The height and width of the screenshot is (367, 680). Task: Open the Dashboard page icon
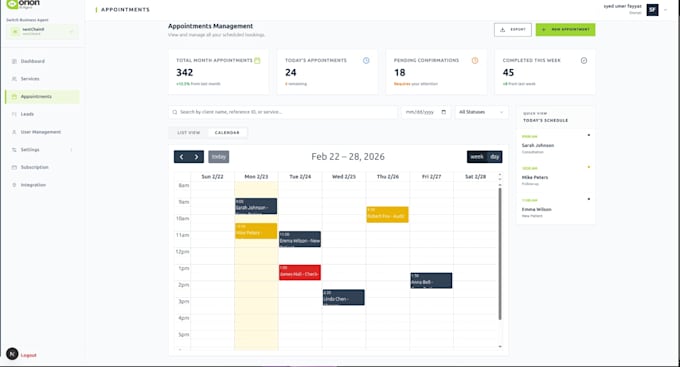14,61
